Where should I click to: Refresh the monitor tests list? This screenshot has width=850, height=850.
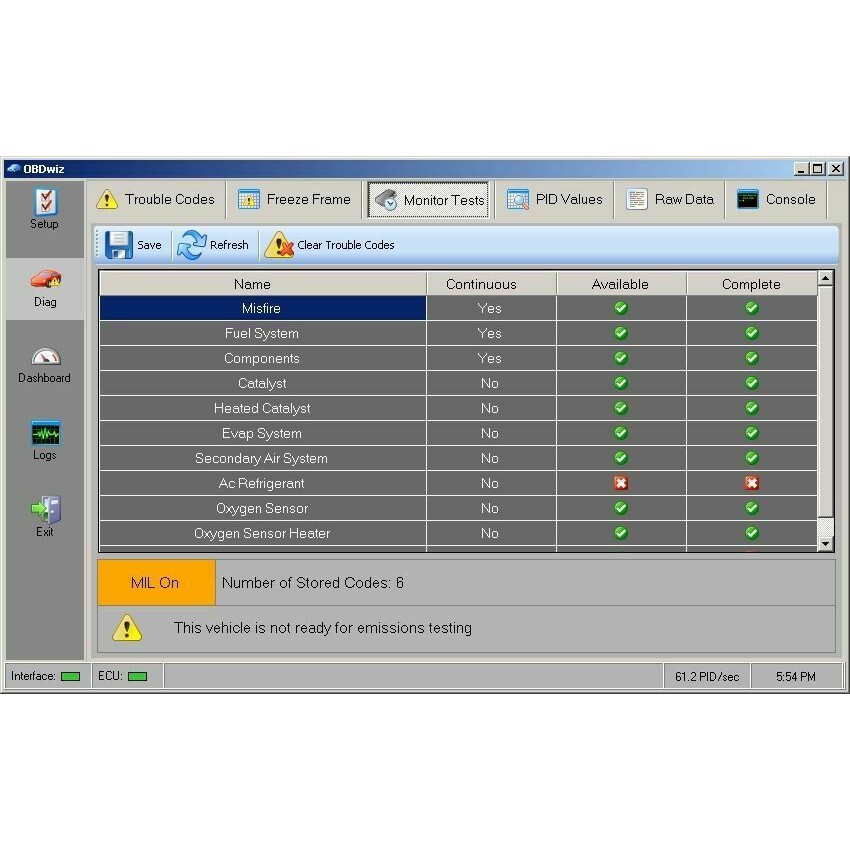pyautogui.click(x=213, y=245)
